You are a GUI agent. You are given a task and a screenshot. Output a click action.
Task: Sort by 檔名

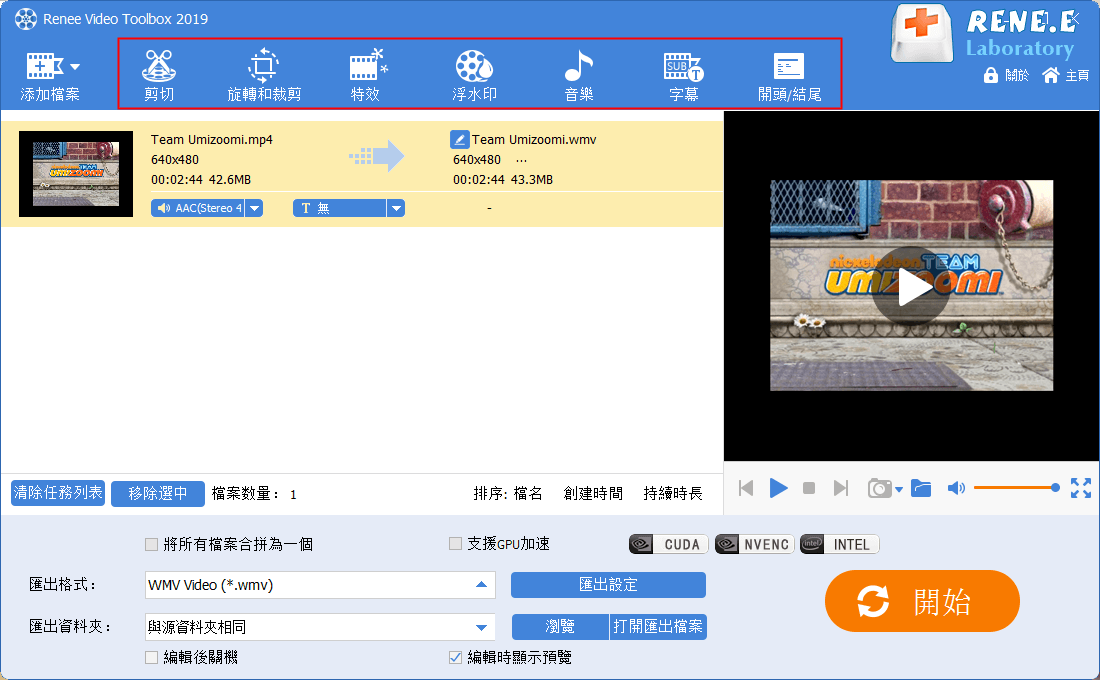coord(528,493)
